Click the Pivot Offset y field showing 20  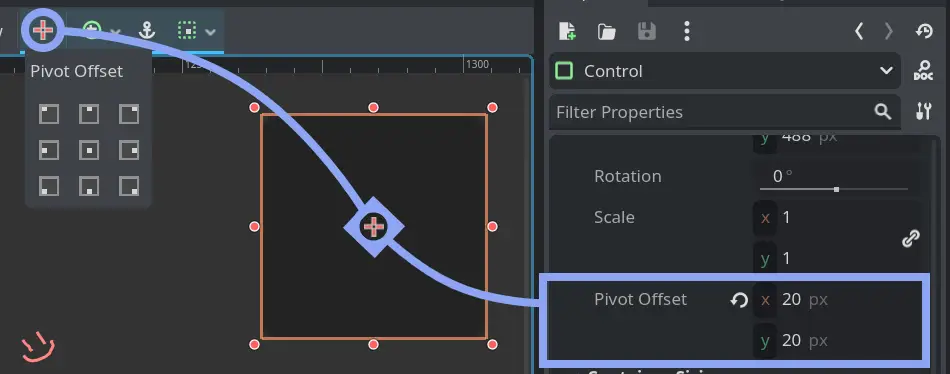pyautogui.click(x=836, y=341)
